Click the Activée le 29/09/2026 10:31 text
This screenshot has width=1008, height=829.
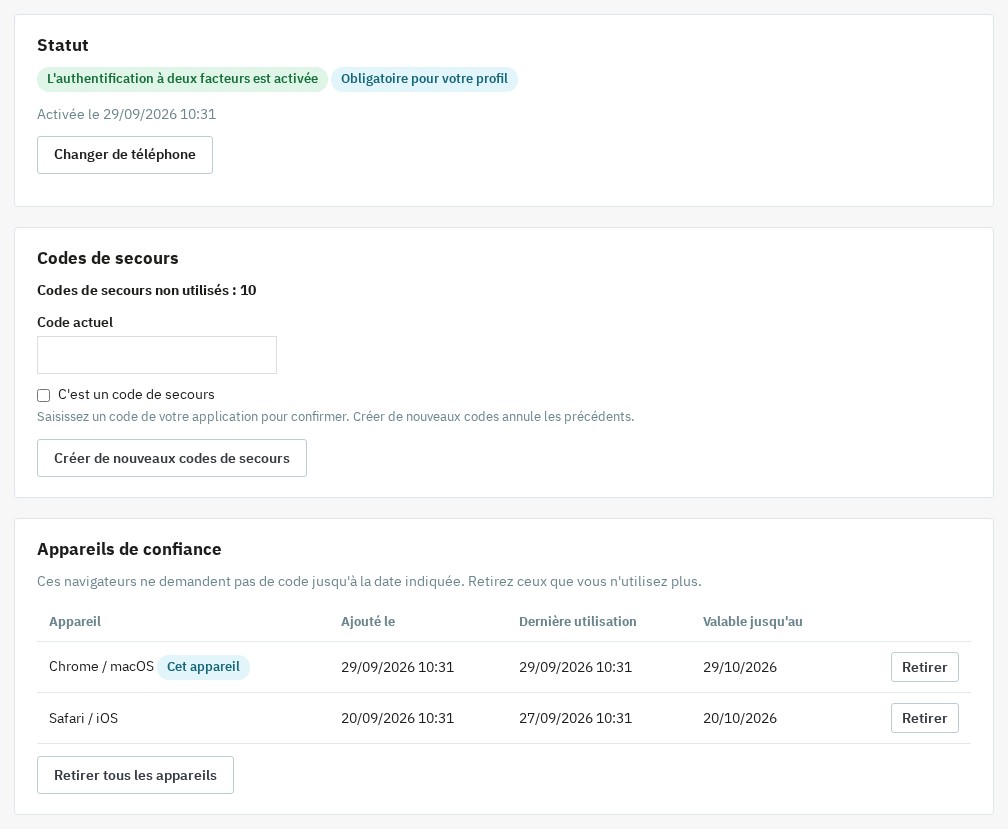[127, 114]
